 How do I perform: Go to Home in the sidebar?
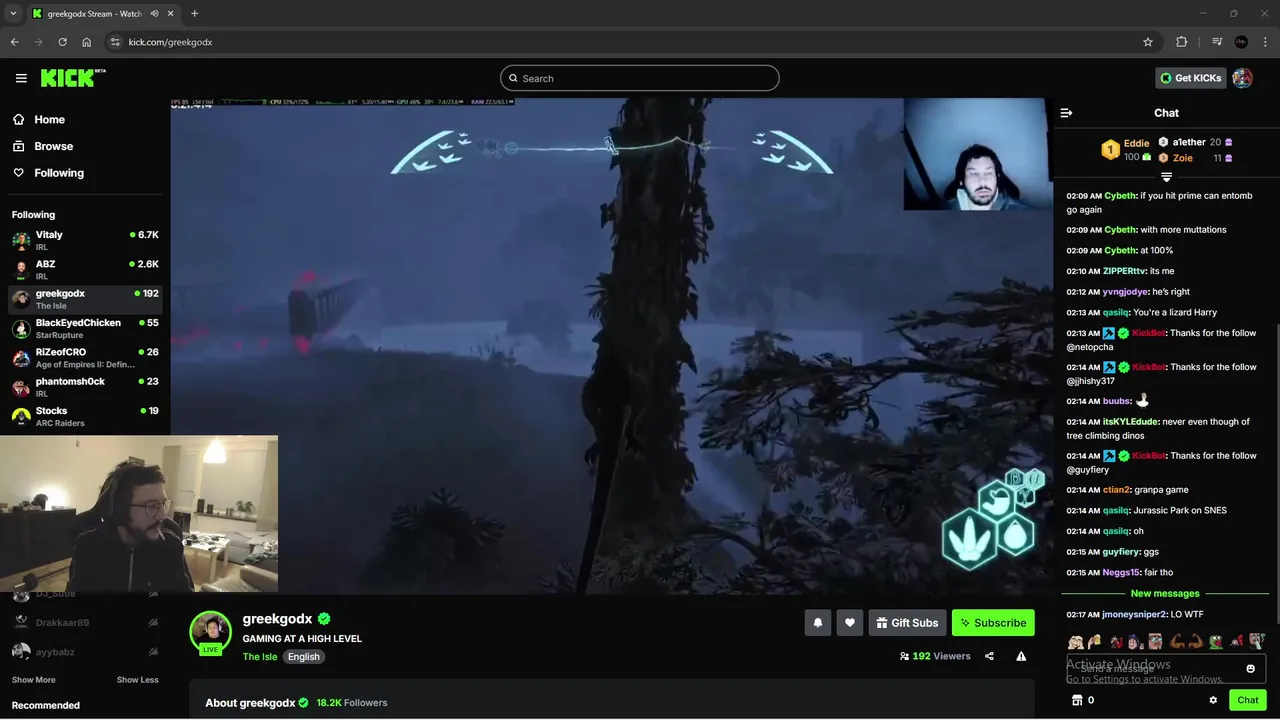tap(39, 119)
